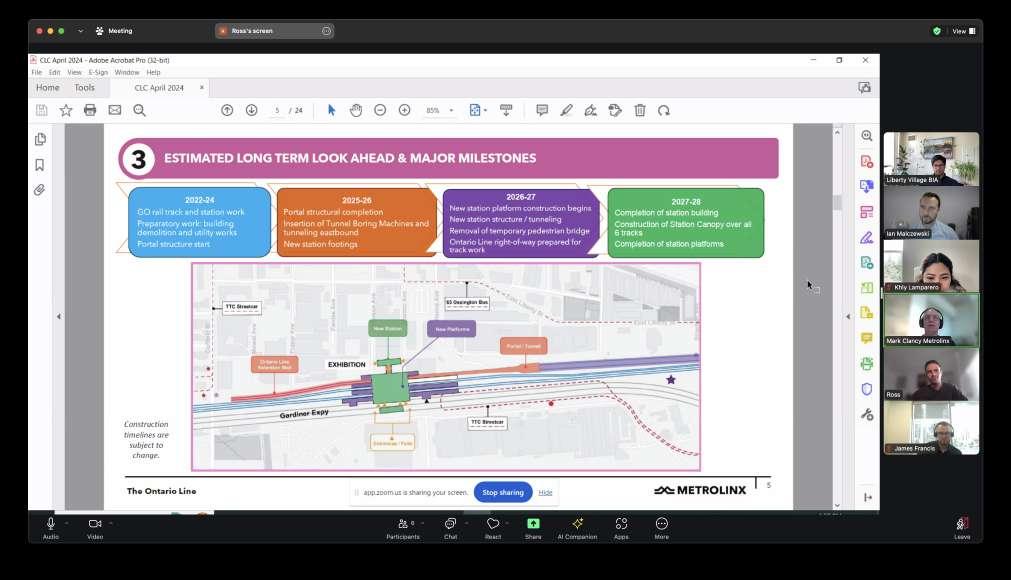
Task: Send file by email envelope icon
Action: click(115, 110)
